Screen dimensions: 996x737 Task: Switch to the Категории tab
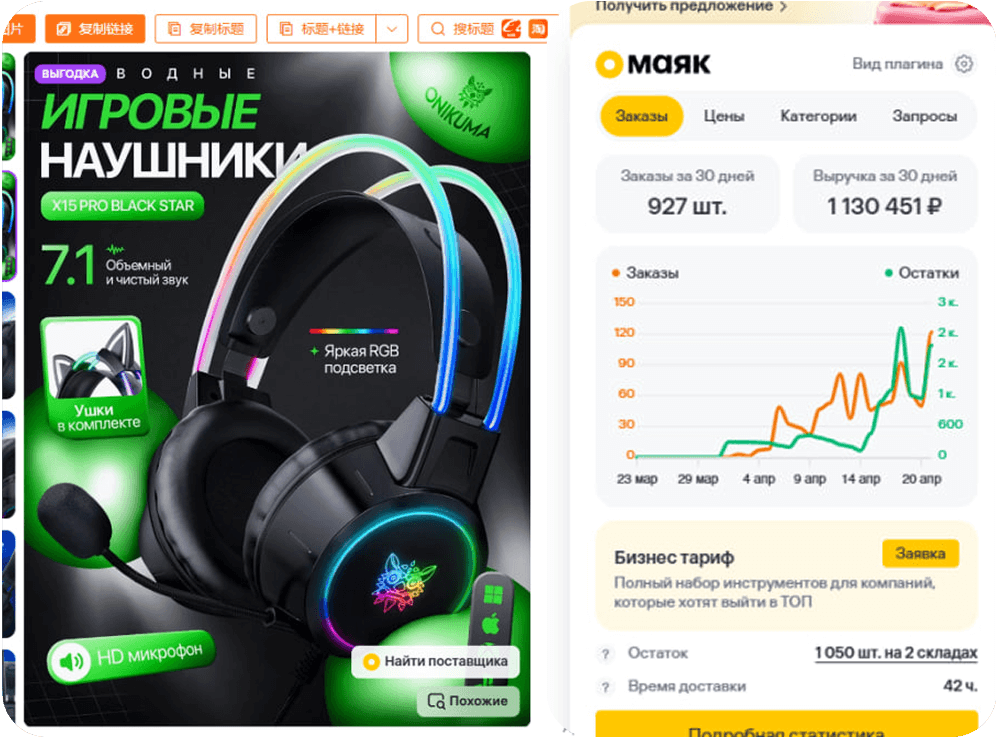tap(818, 116)
